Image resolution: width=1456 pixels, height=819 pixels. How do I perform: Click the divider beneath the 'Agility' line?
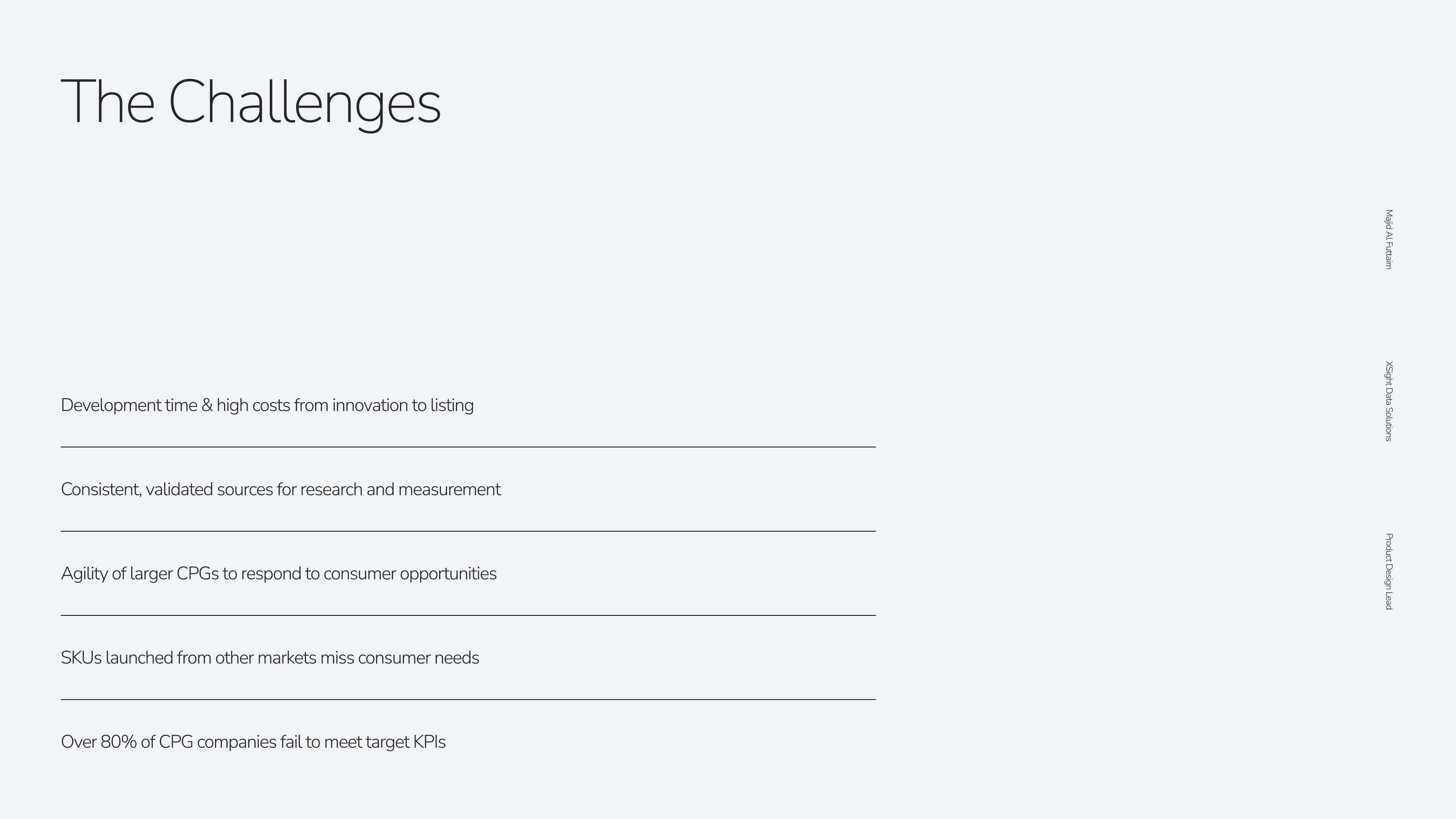point(468,615)
